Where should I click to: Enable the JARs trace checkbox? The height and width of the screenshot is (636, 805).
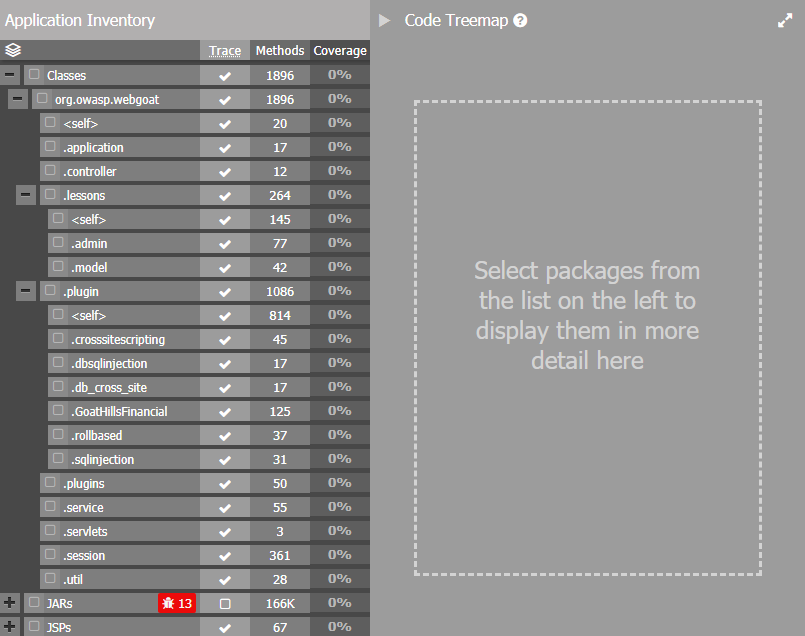tap(225, 603)
